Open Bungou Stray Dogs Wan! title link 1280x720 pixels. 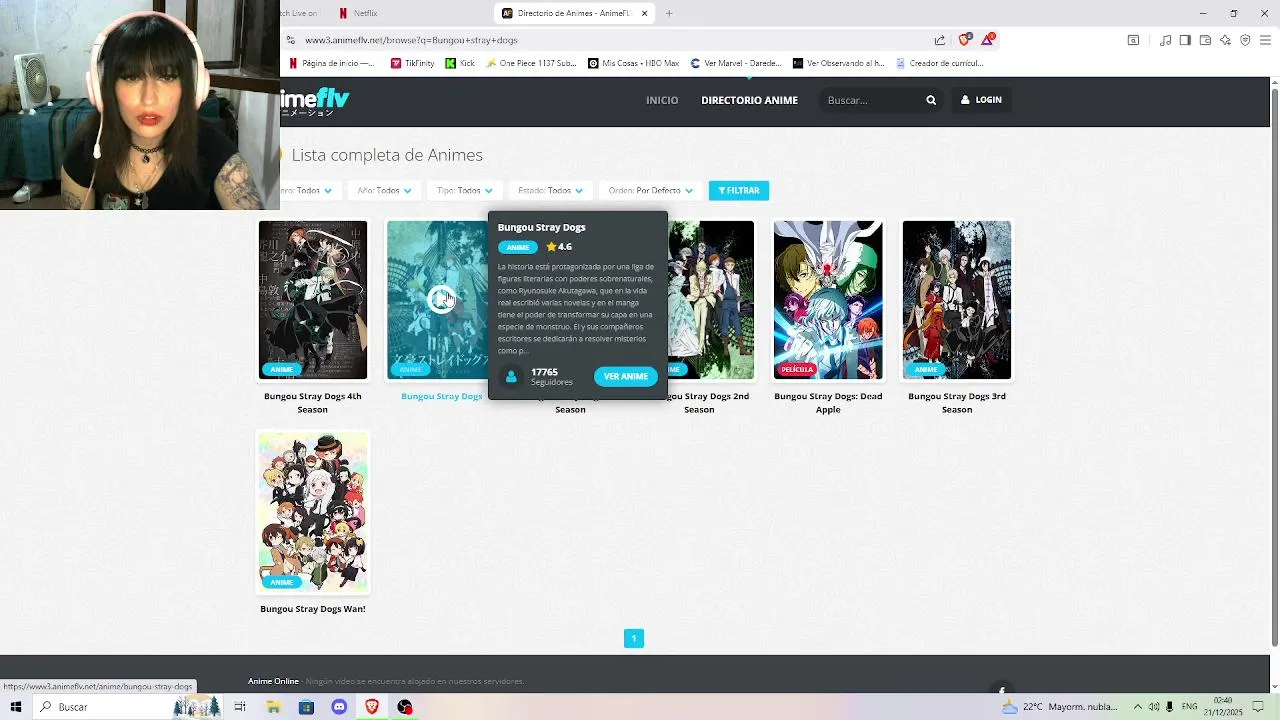point(313,609)
